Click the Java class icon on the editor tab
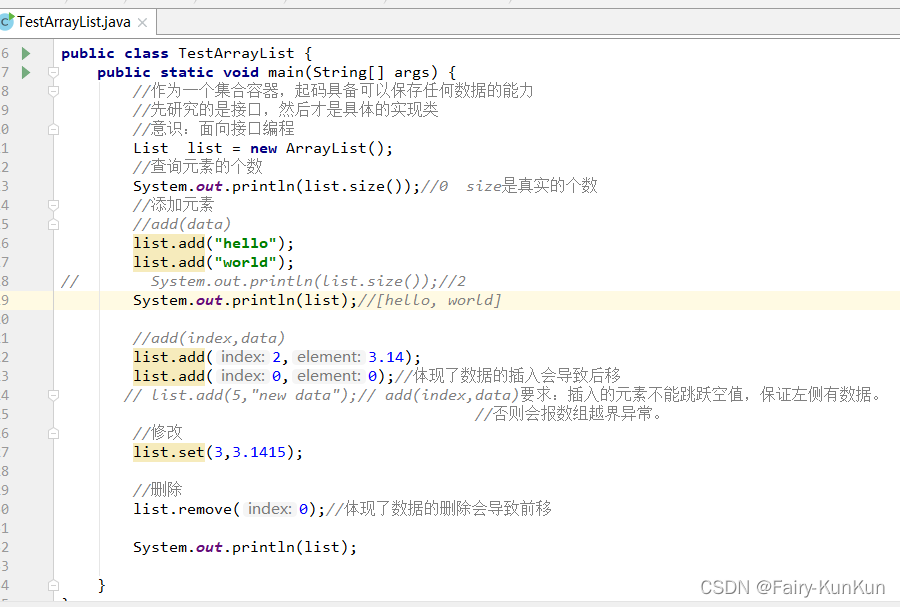 click(10, 21)
